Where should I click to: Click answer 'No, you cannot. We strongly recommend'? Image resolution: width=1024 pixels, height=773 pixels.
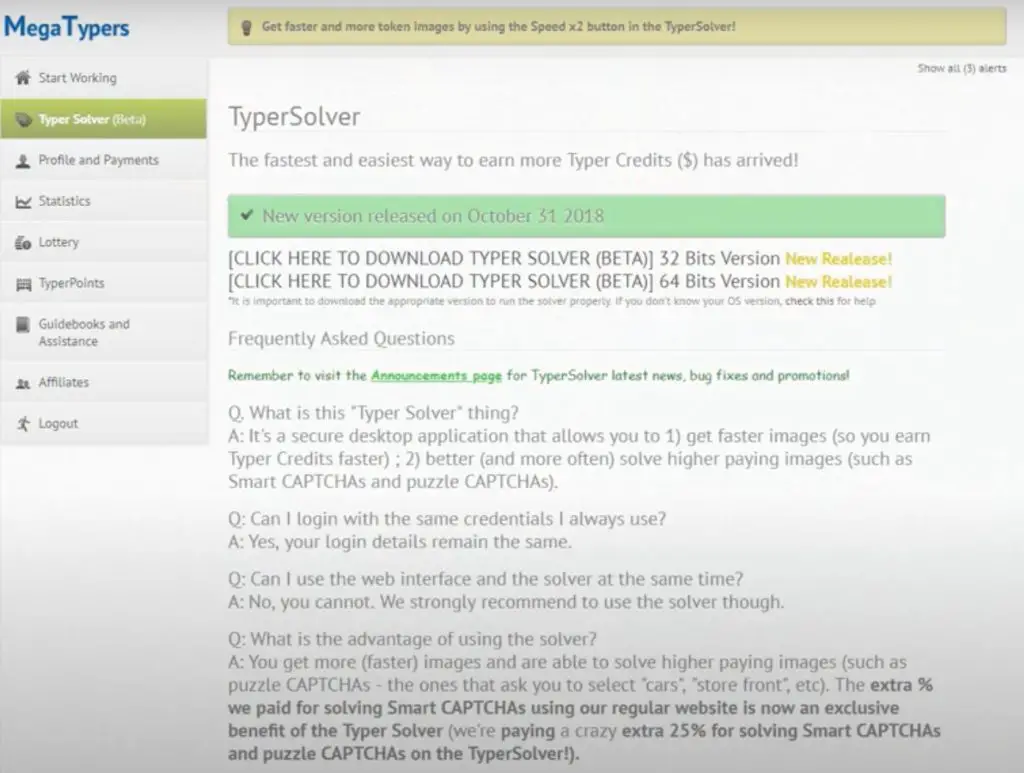click(506, 601)
